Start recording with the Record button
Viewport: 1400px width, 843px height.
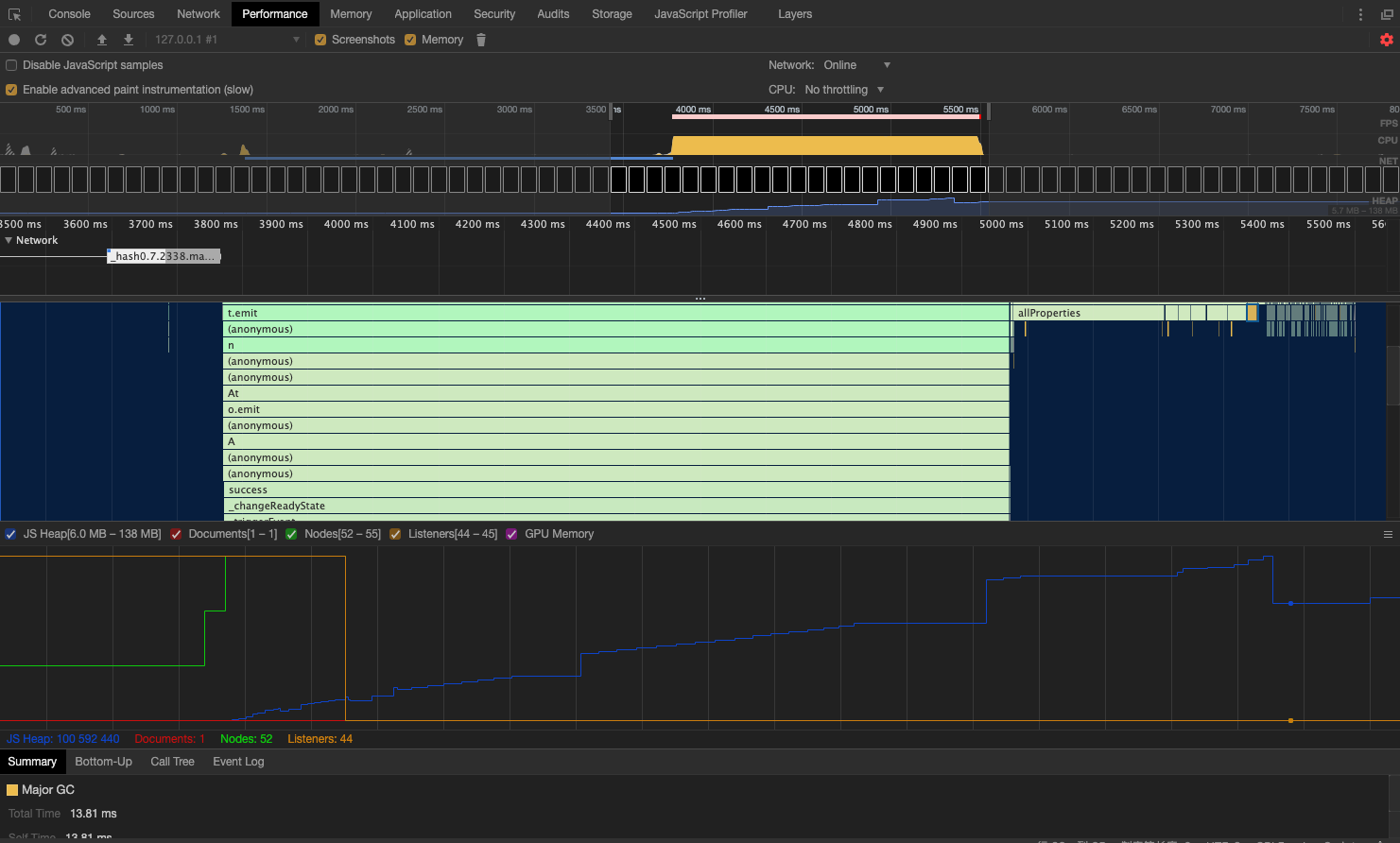coord(14,40)
